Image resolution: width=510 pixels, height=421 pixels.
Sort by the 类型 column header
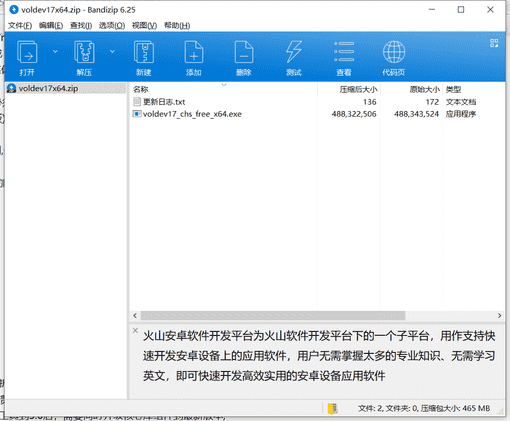click(453, 89)
